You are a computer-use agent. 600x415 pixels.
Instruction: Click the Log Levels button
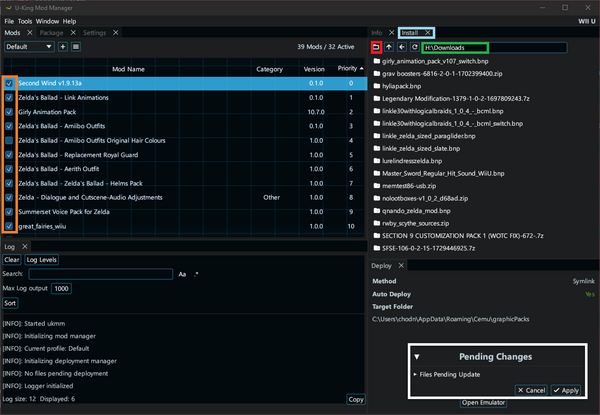tap(41, 259)
